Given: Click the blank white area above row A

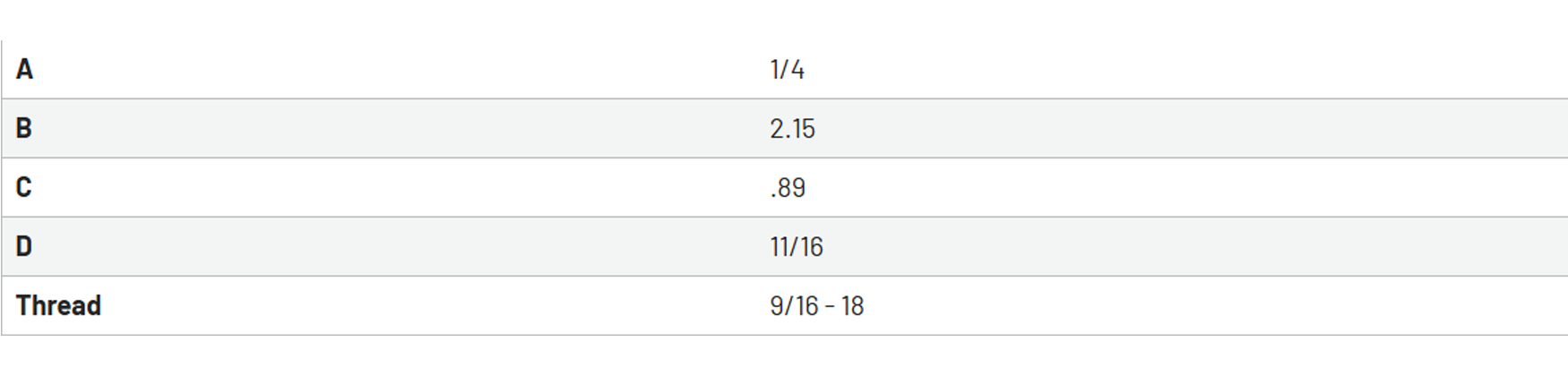Looking at the screenshot, I should tap(784, 20).
